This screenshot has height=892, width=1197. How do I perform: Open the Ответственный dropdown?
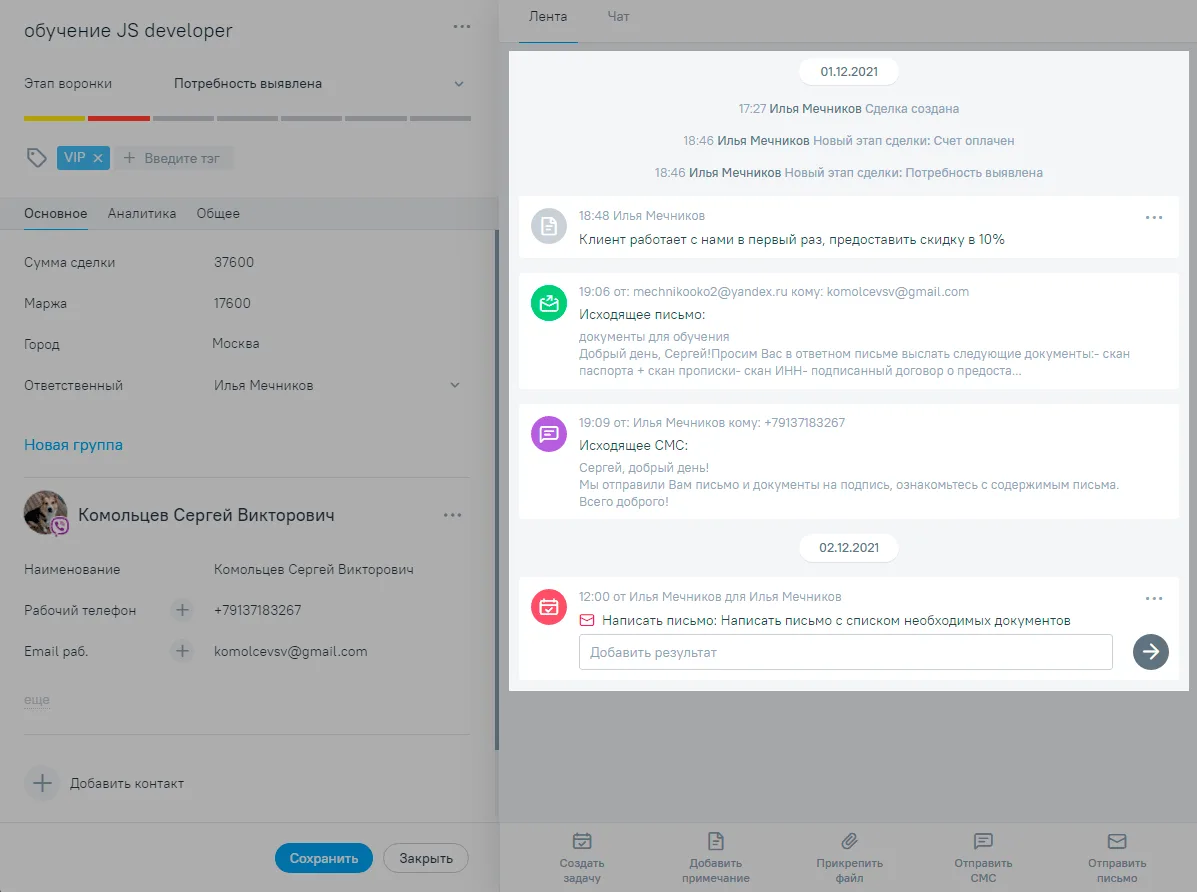tap(455, 385)
